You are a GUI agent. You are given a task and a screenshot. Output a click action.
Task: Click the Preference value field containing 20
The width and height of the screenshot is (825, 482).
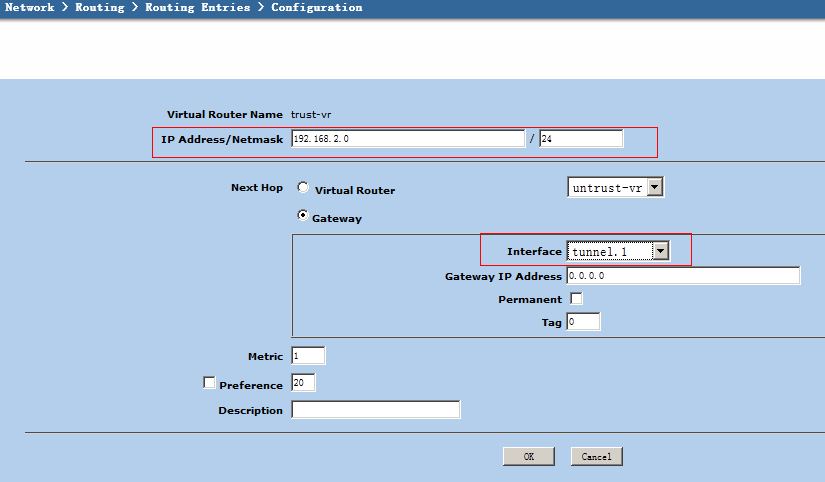[303, 383]
